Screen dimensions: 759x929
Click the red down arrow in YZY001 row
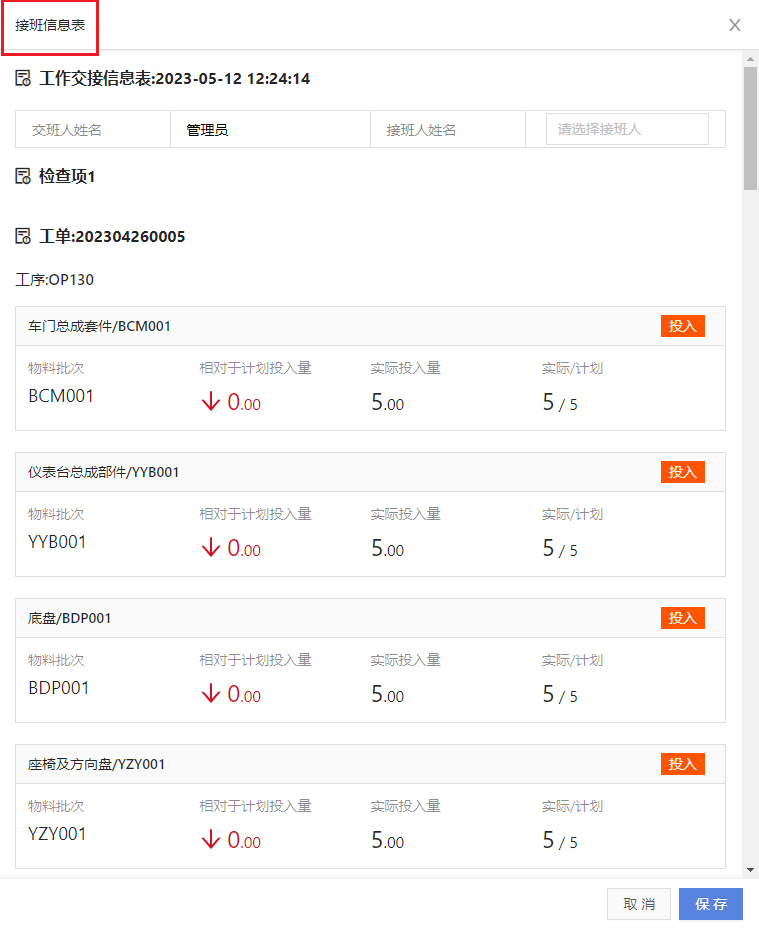pos(210,840)
